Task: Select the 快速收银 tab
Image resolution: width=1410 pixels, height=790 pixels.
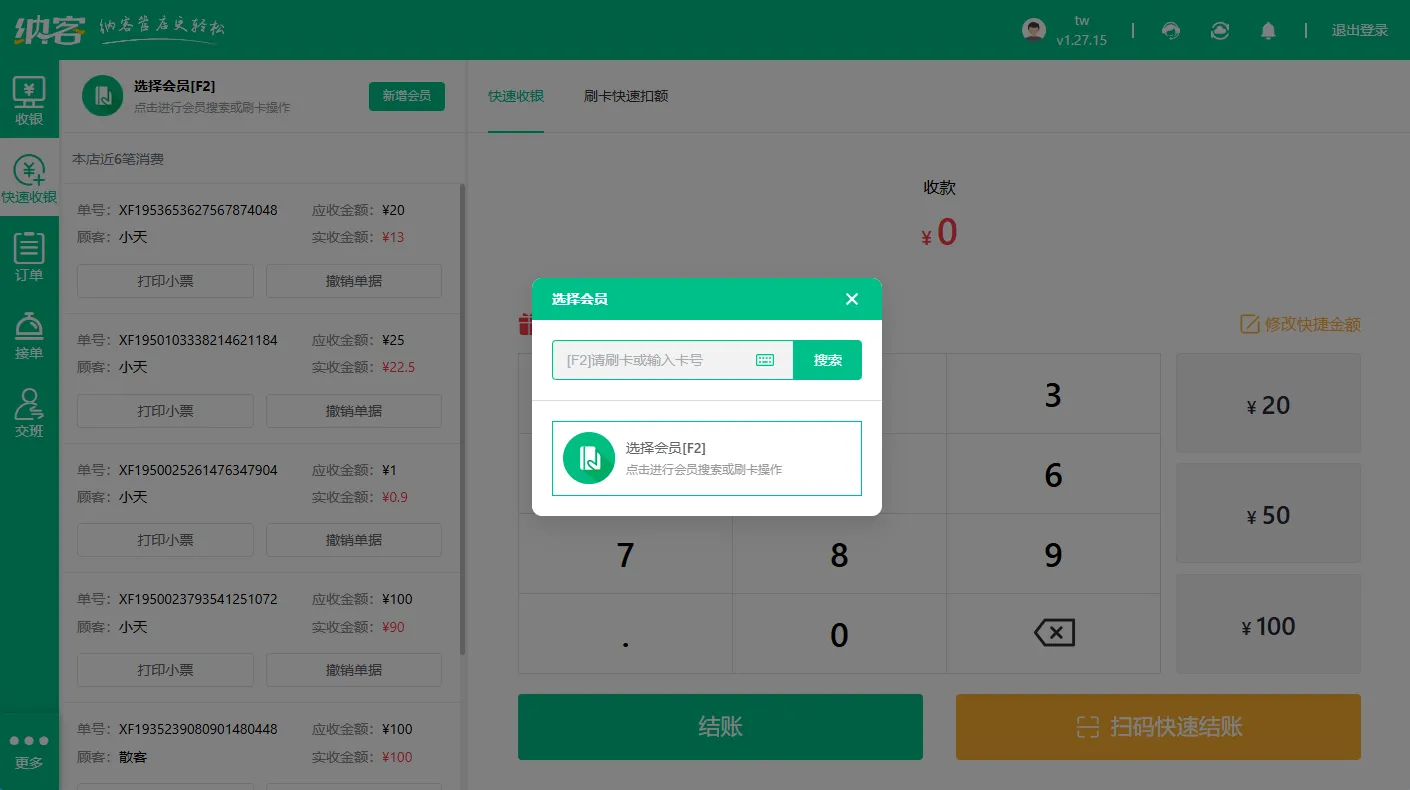Action: pyautogui.click(x=516, y=96)
